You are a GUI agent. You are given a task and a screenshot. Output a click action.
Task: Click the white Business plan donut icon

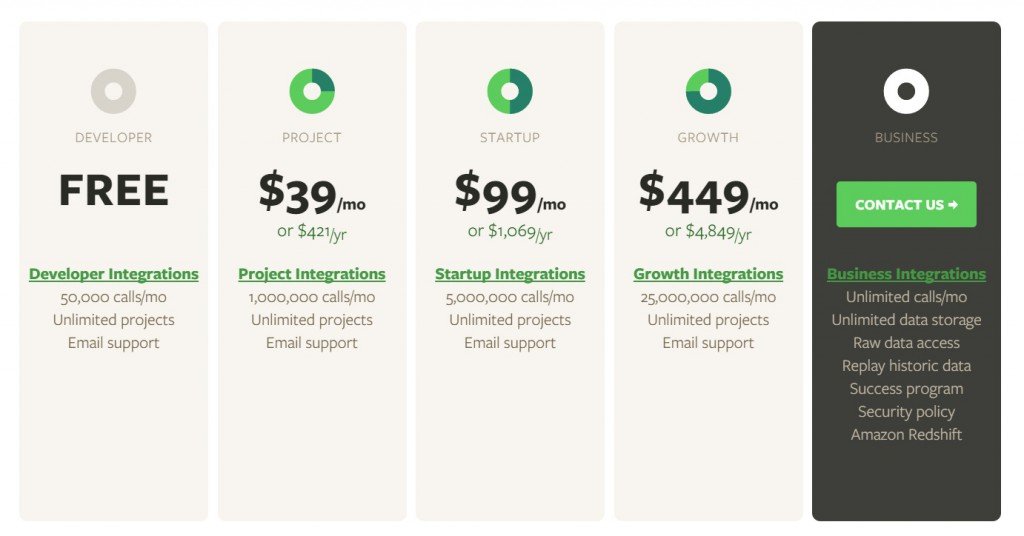point(906,91)
